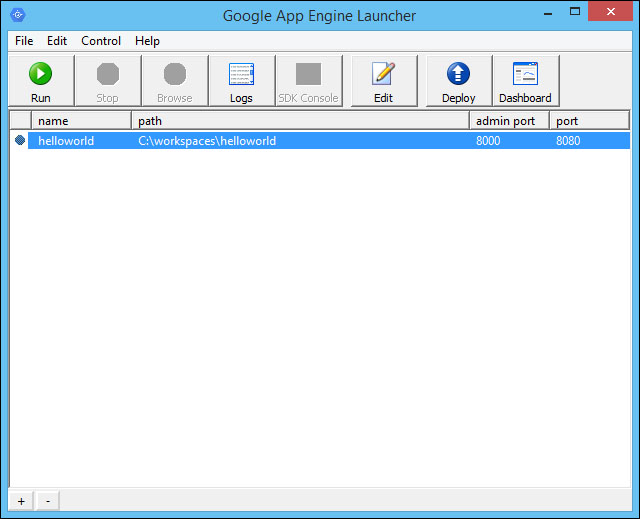Open the Logs viewer icon
This screenshot has height=519, width=640.
tap(241, 74)
